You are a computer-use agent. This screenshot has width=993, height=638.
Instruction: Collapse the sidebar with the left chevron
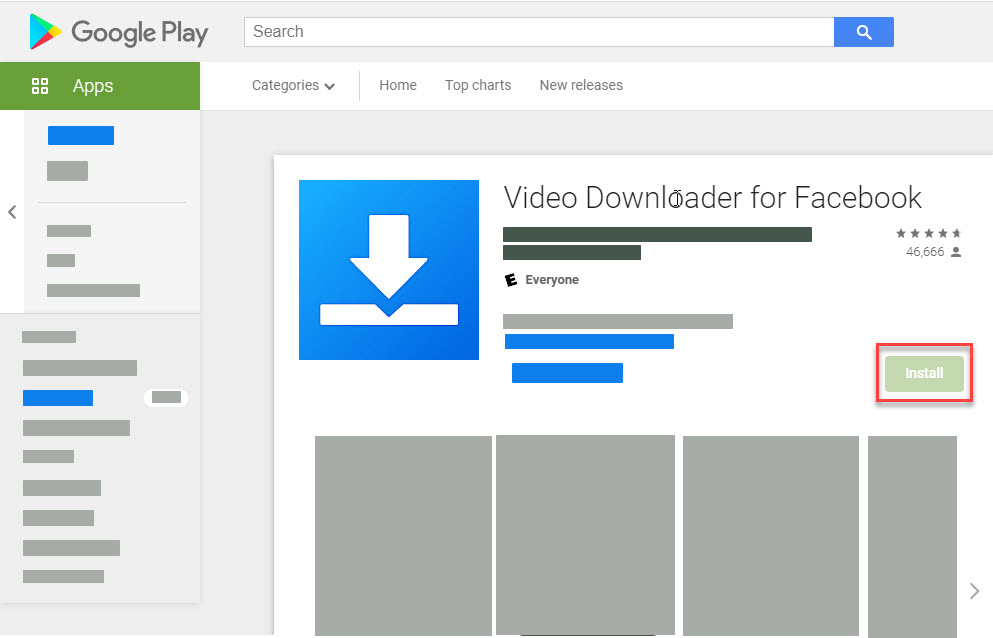[x=12, y=212]
